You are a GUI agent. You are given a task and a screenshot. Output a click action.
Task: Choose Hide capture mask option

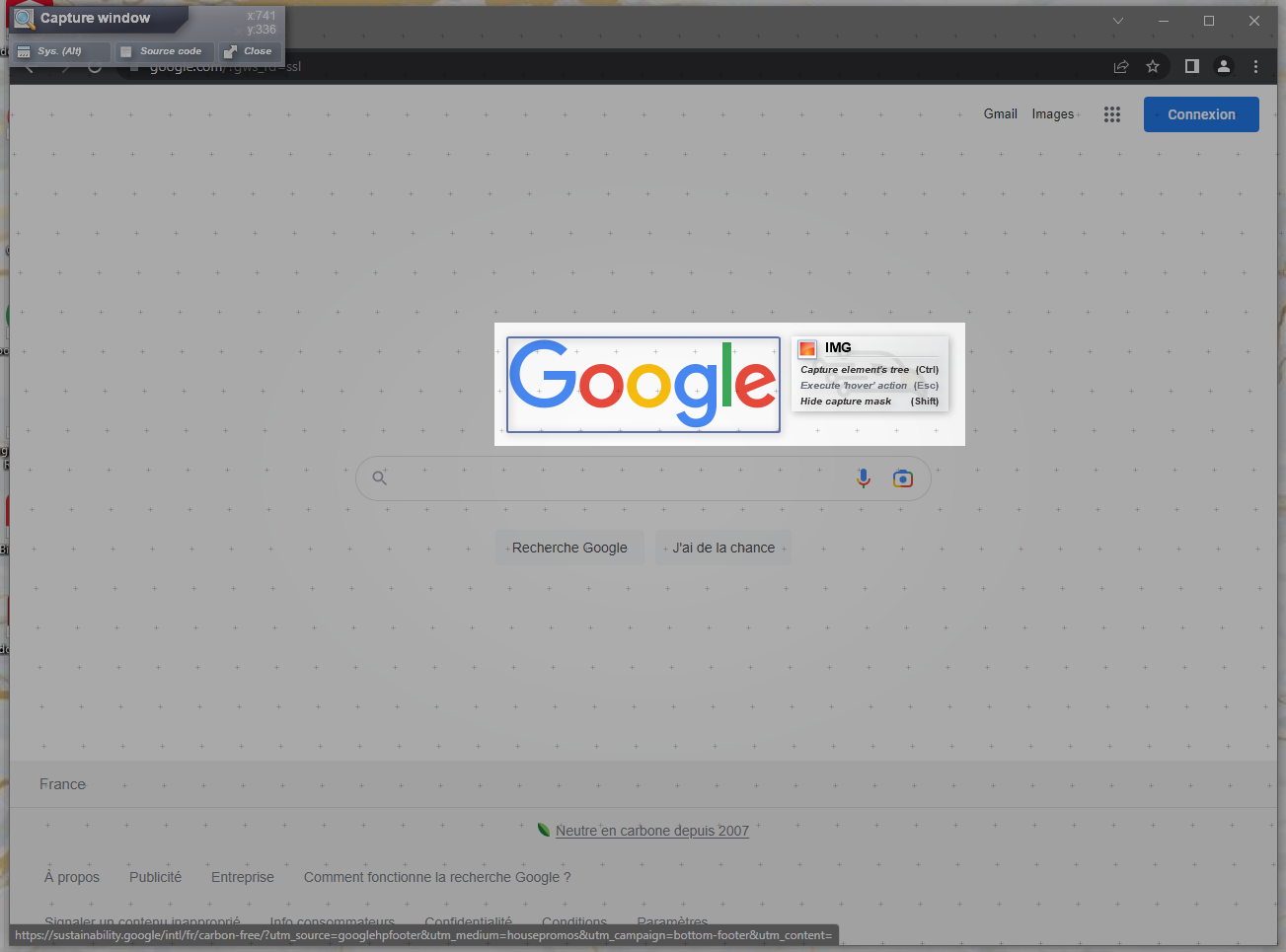pos(870,402)
